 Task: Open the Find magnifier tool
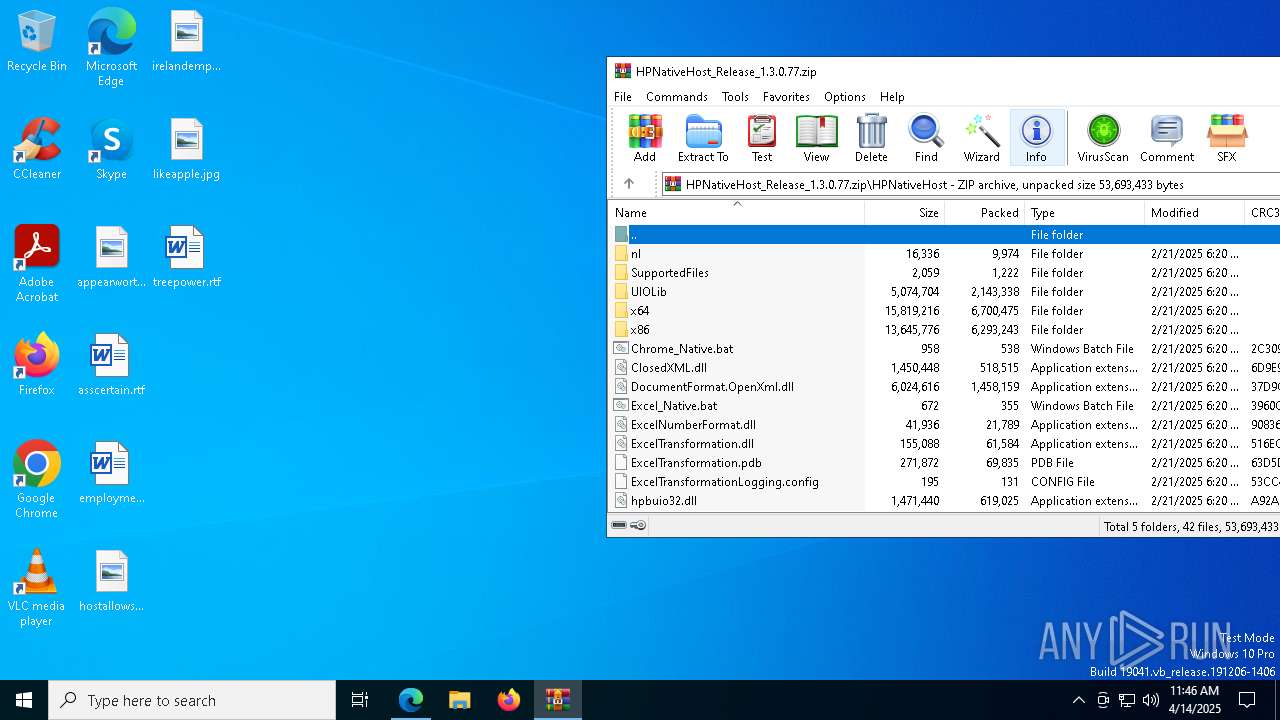(926, 138)
